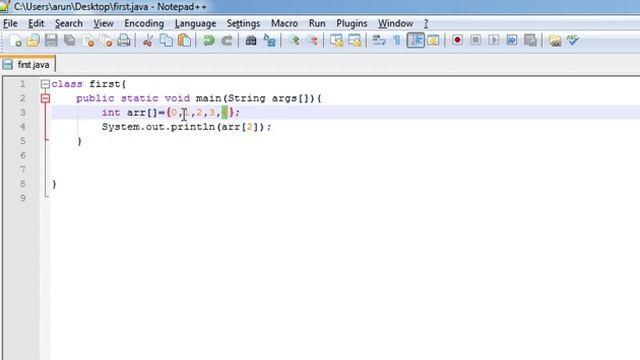The width and height of the screenshot is (640, 360).
Task: Click the Notepad++ title bar app icon
Action: tap(4, 7)
